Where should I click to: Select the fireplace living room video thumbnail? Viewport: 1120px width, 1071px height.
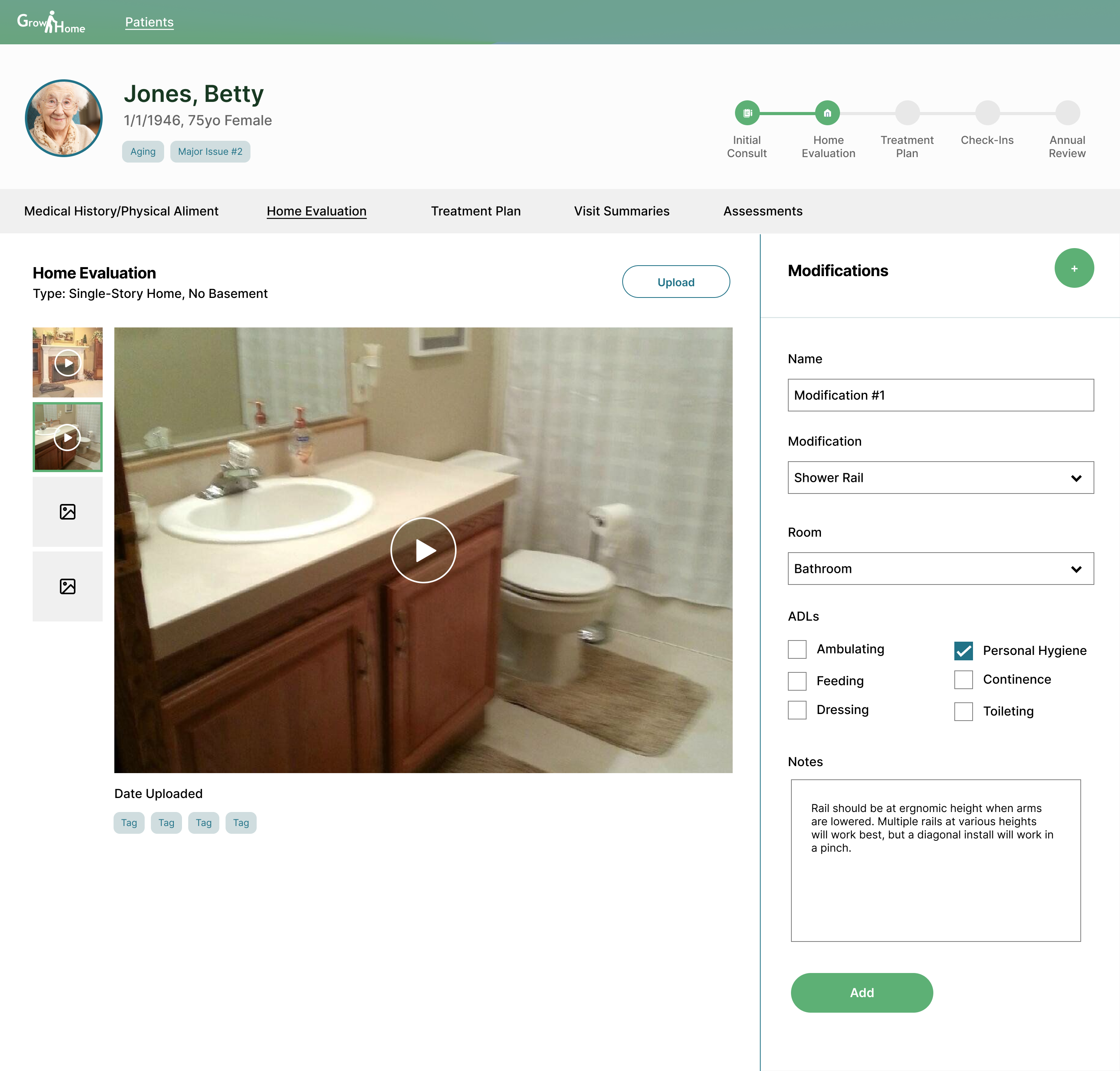click(x=67, y=362)
